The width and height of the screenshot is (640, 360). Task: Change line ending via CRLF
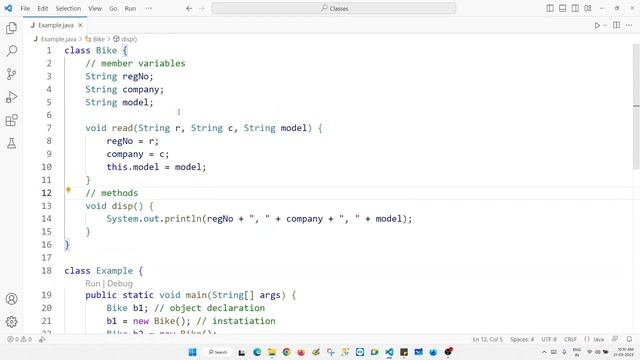tap(570, 339)
